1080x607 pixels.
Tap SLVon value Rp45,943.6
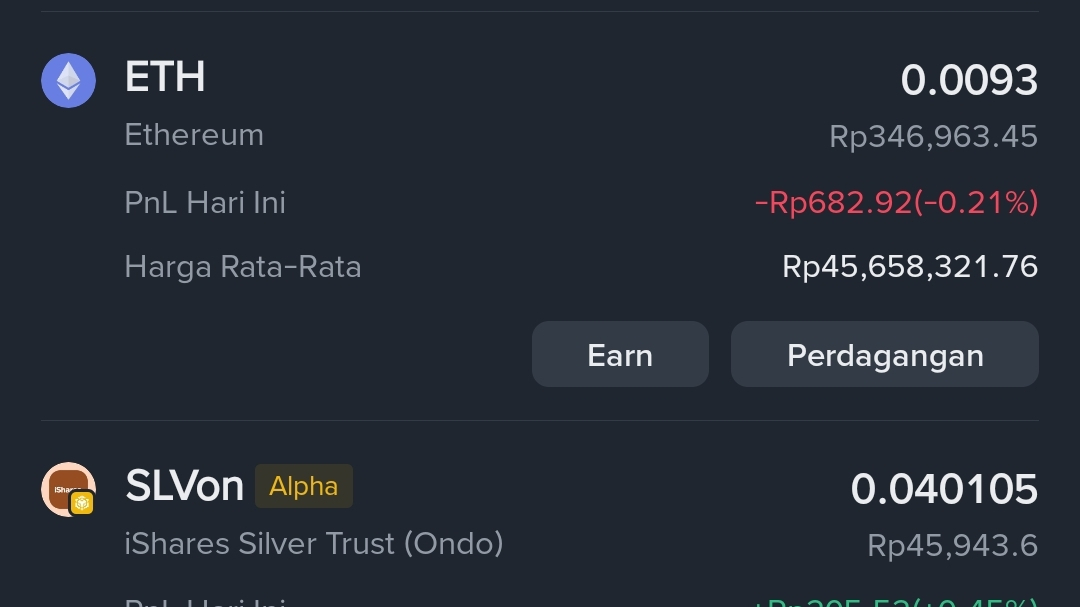[951, 546]
